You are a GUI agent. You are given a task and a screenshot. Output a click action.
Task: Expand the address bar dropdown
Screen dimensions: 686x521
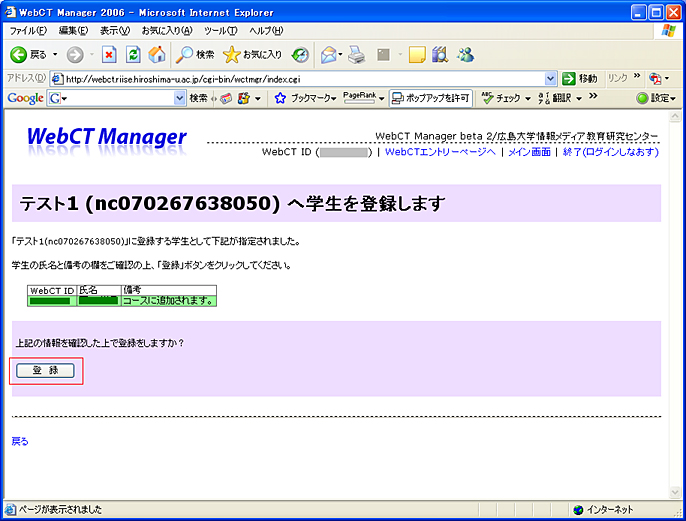[x=550, y=79]
